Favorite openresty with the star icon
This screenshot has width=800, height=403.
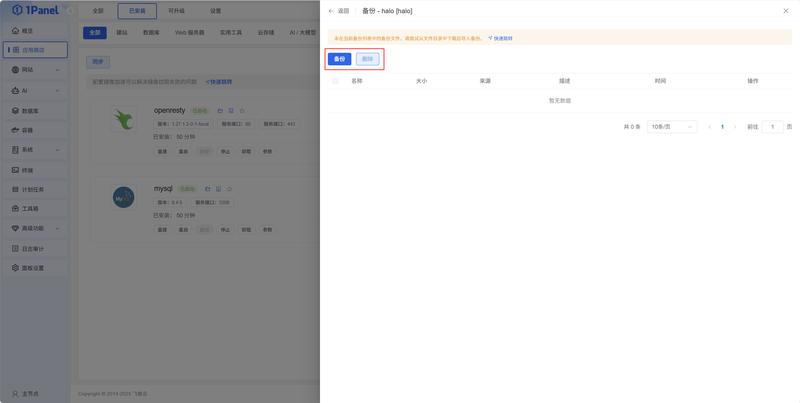242,111
